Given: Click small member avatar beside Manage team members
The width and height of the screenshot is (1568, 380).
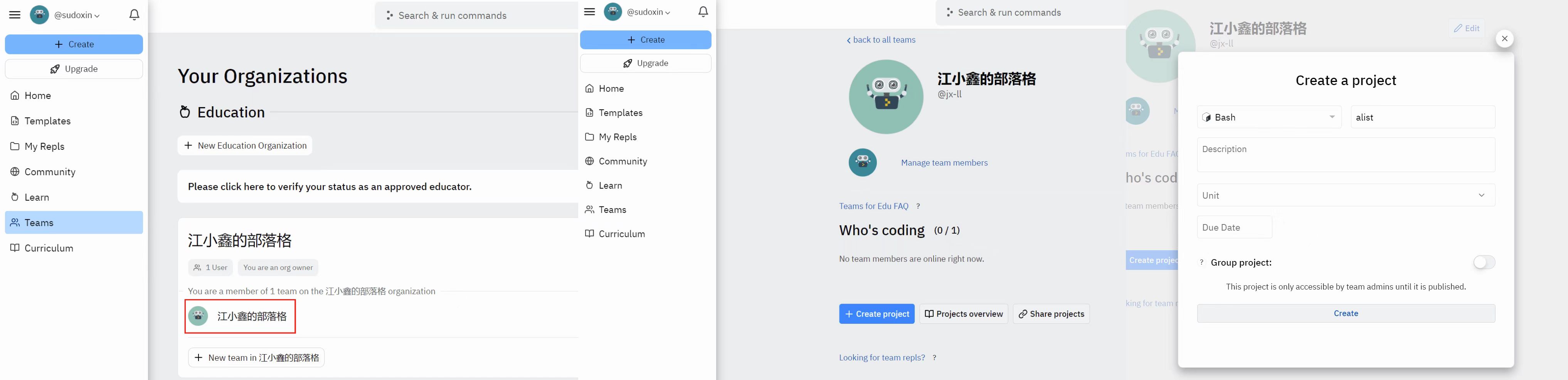Looking at the screenshot, I should tap(863, 162).
